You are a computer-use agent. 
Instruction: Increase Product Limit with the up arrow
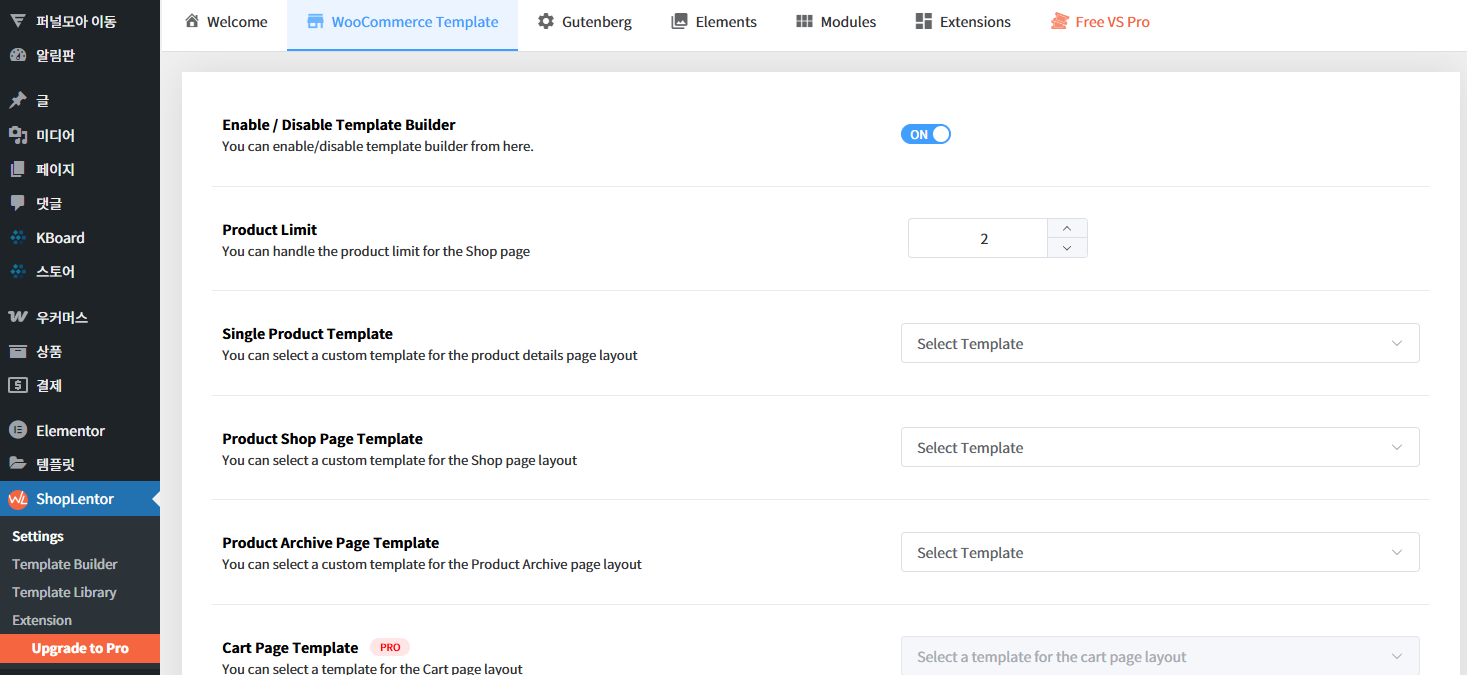[x=1067, y=229]
